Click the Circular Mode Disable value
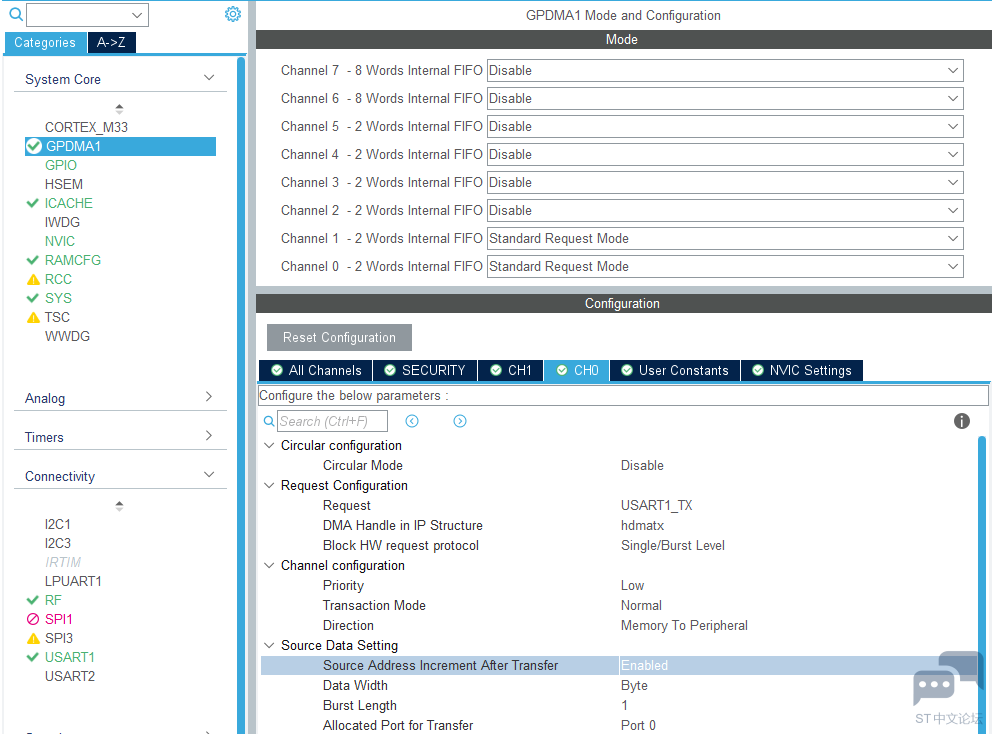Viewport: 992px width, 734px height. [x=642, y=465]
